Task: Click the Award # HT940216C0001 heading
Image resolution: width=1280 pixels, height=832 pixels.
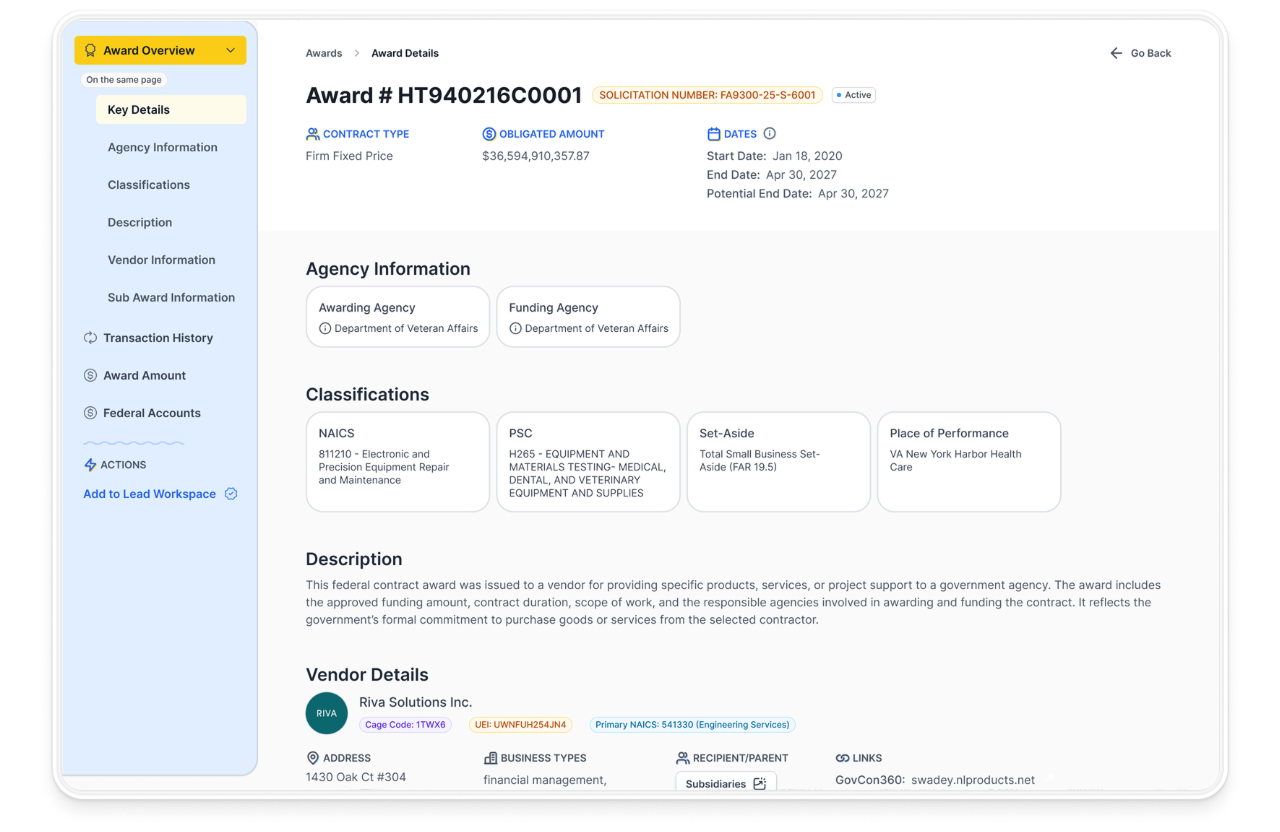Action: tap(444, 95)
